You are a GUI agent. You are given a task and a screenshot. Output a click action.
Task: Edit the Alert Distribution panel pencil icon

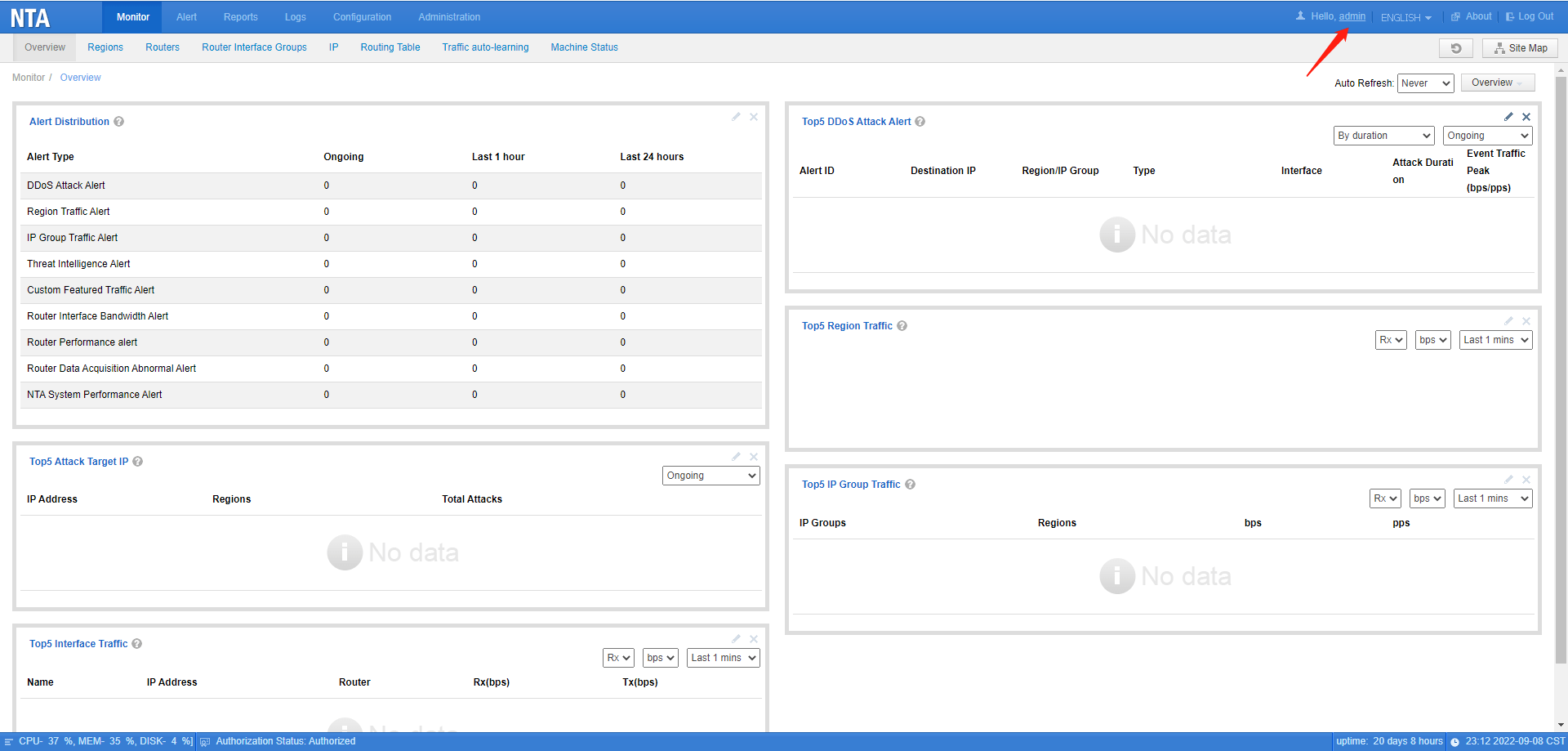tap(736, 117)
